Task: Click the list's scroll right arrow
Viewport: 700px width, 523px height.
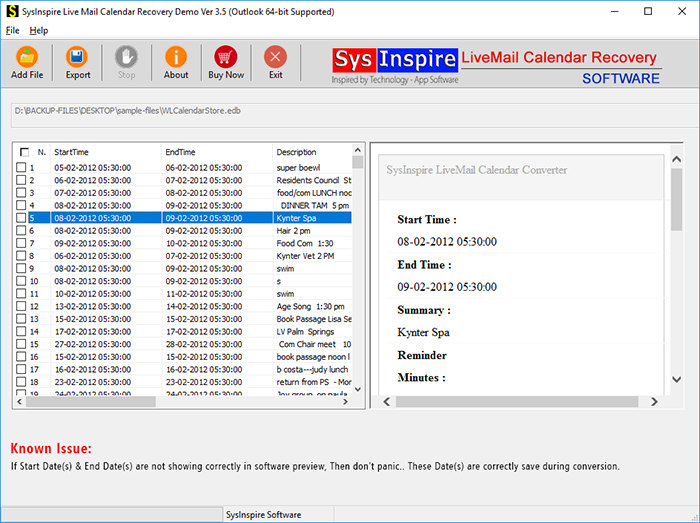Action: point(345,402)
